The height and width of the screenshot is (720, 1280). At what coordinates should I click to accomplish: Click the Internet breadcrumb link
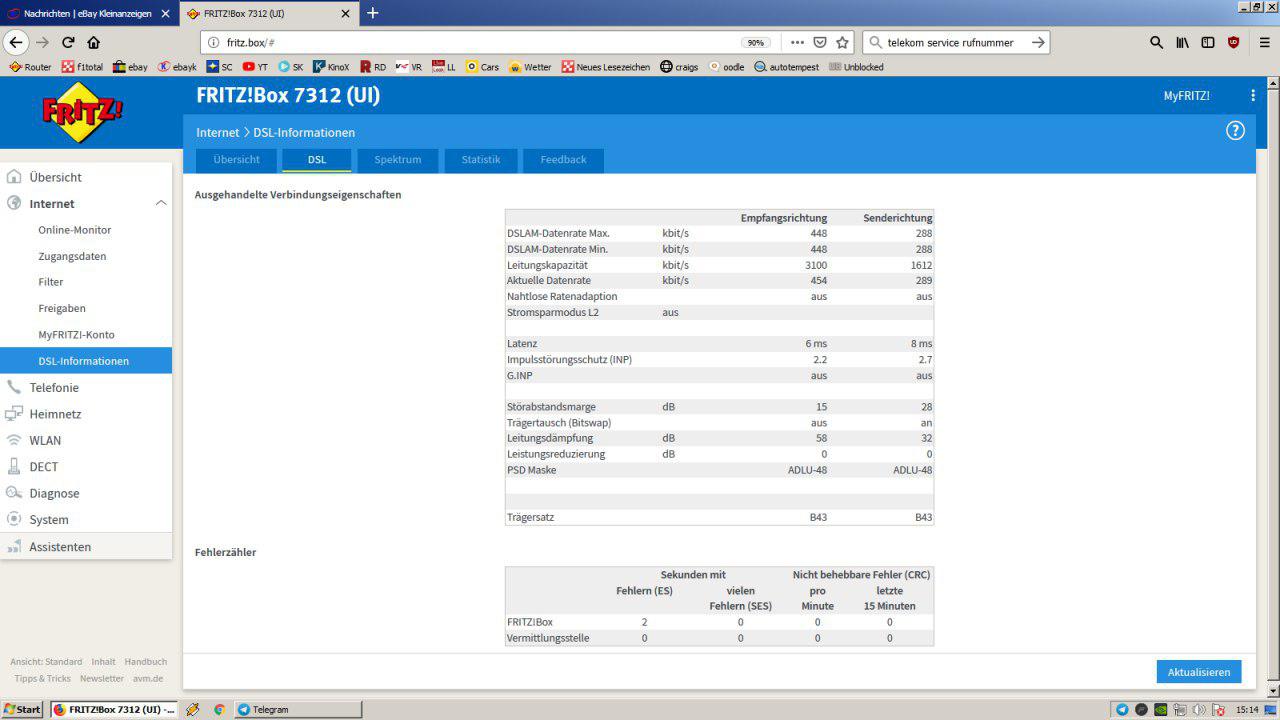coord(218,133)
